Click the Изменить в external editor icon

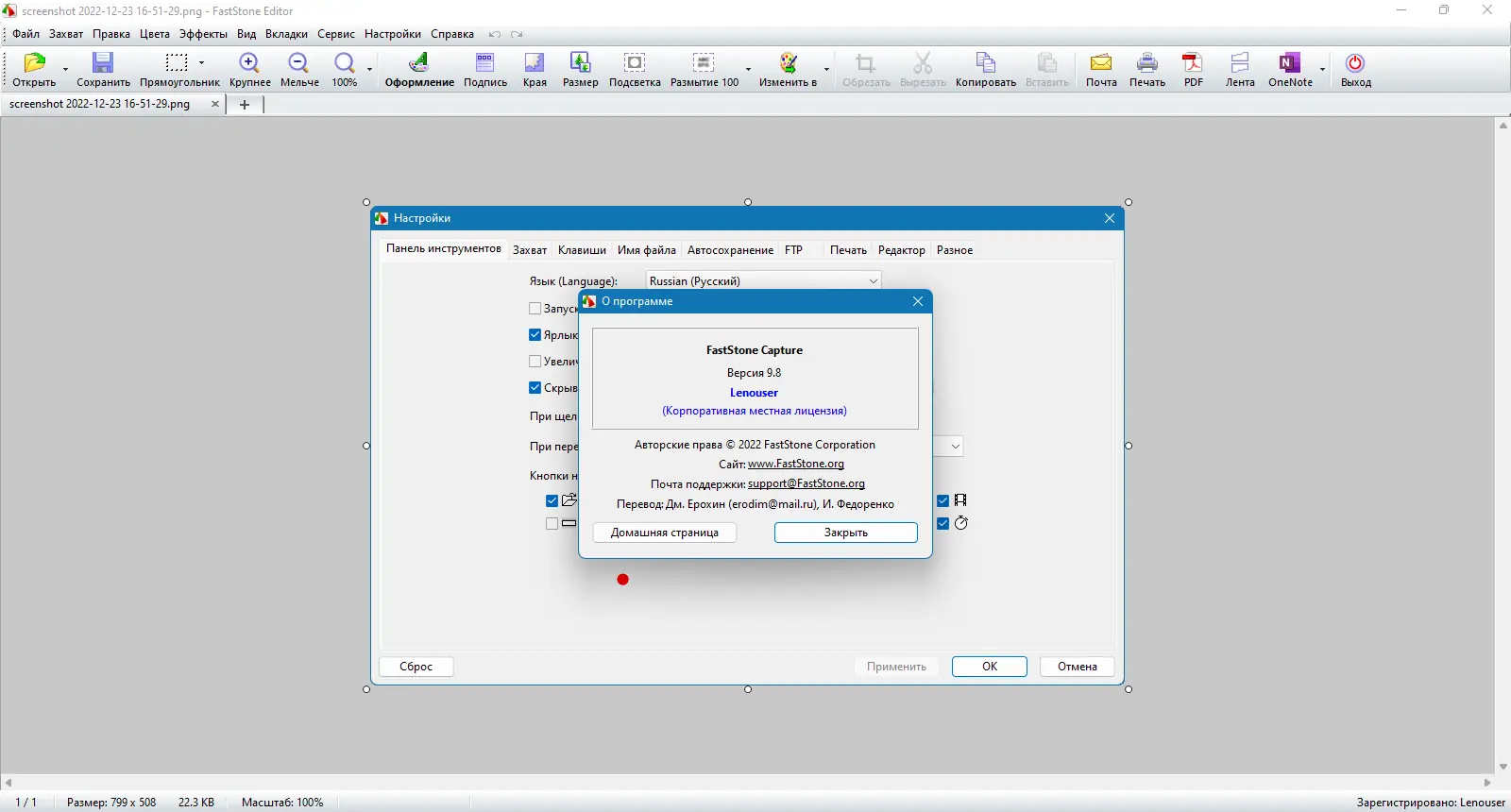788,63
